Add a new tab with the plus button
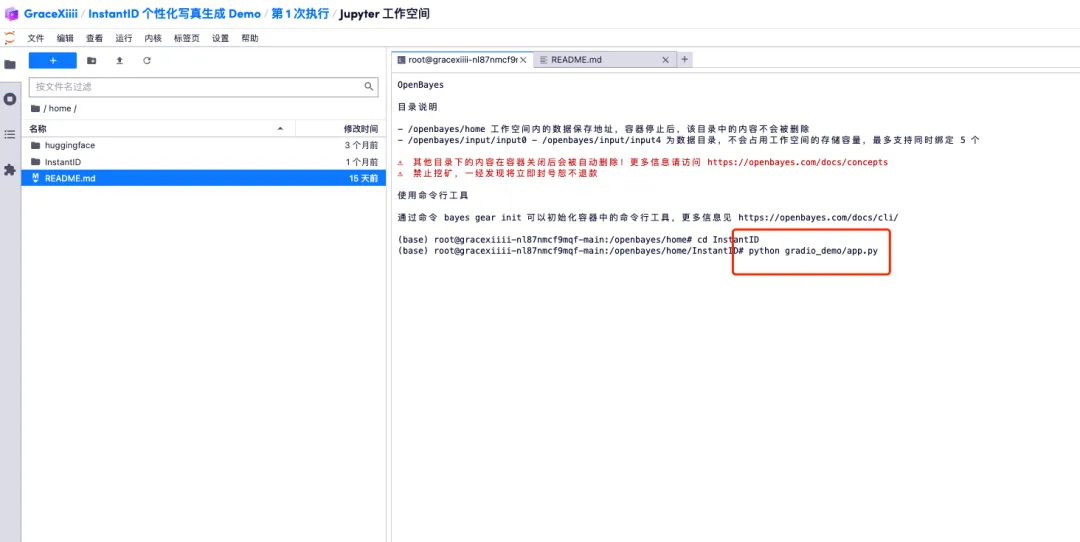 685,60
